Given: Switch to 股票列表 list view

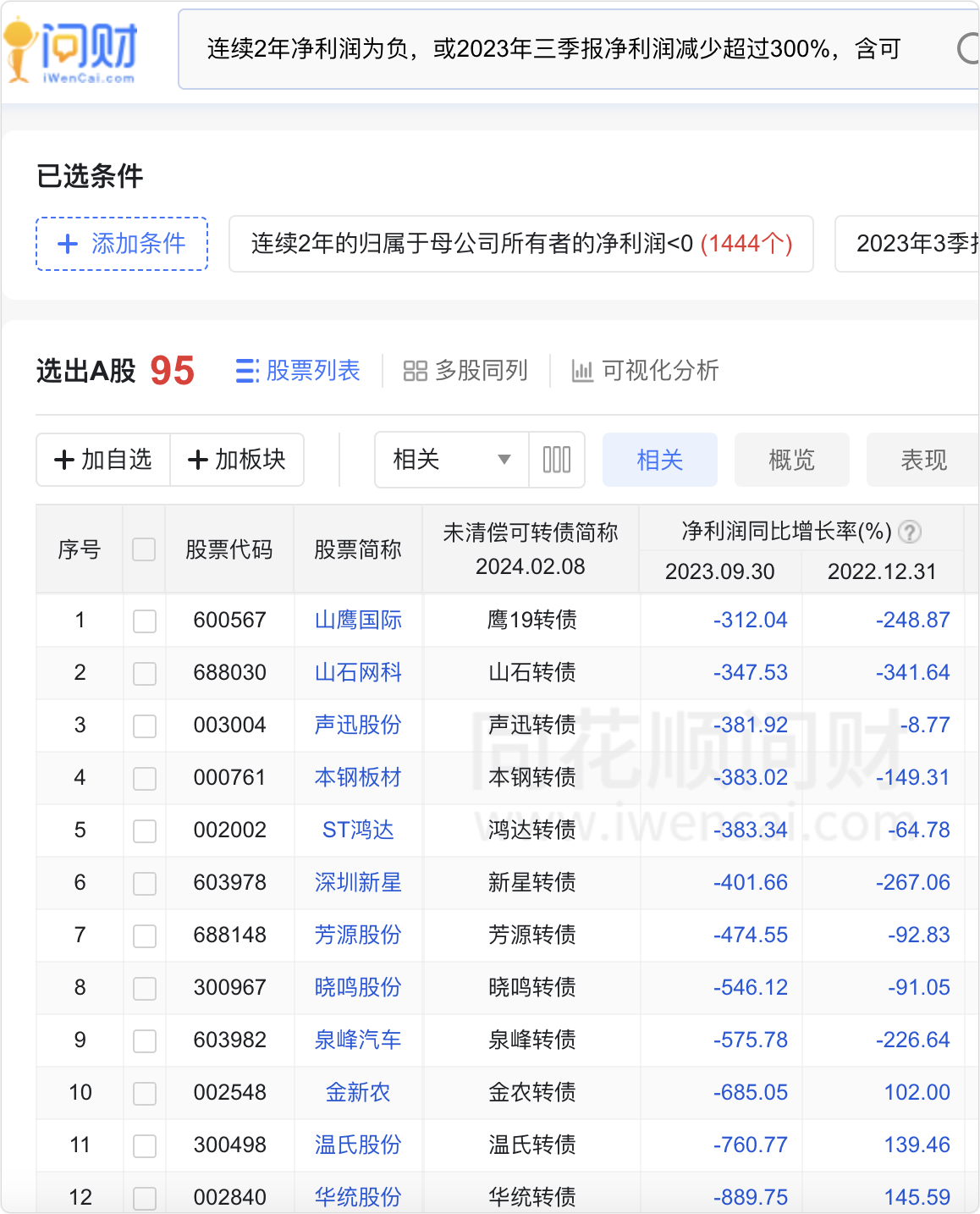Looking at the screenshot, I should point(298,371).
